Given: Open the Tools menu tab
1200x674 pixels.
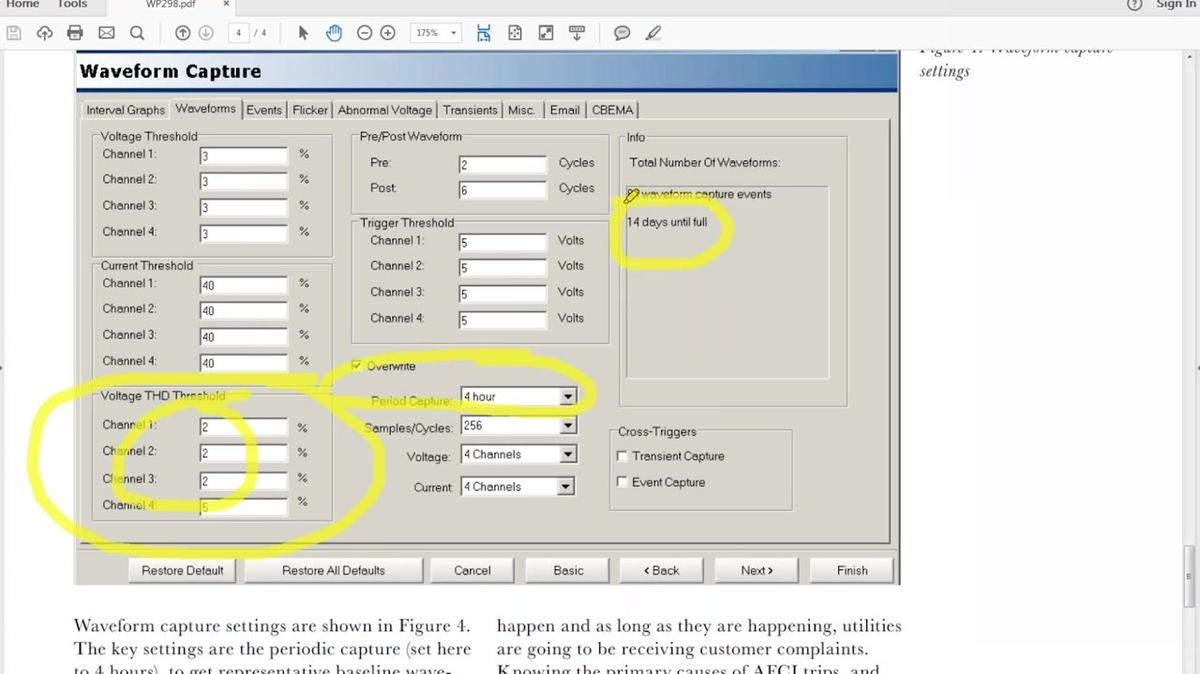Looking at the screenshot, I should pyautogui.click(x=72, y=5).
